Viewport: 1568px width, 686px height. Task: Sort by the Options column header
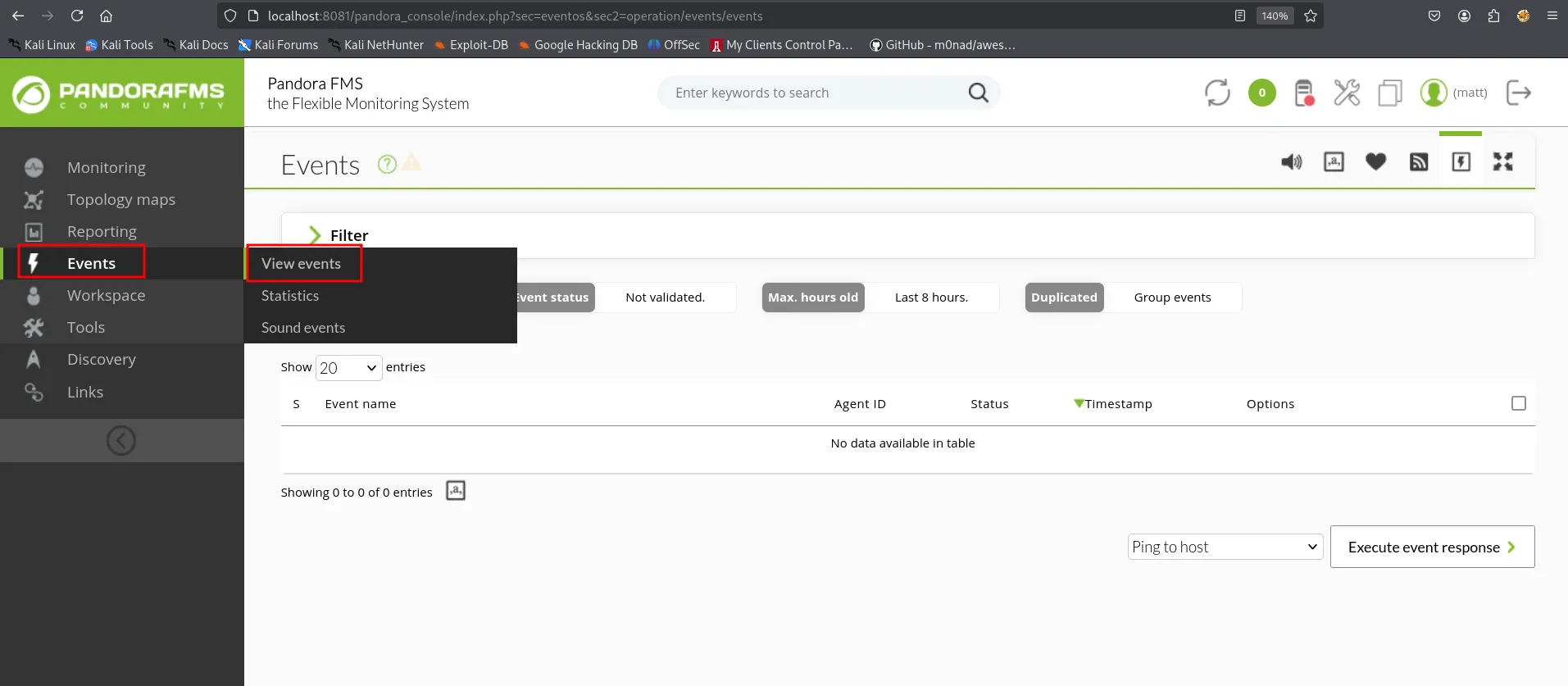point(1270,403)
